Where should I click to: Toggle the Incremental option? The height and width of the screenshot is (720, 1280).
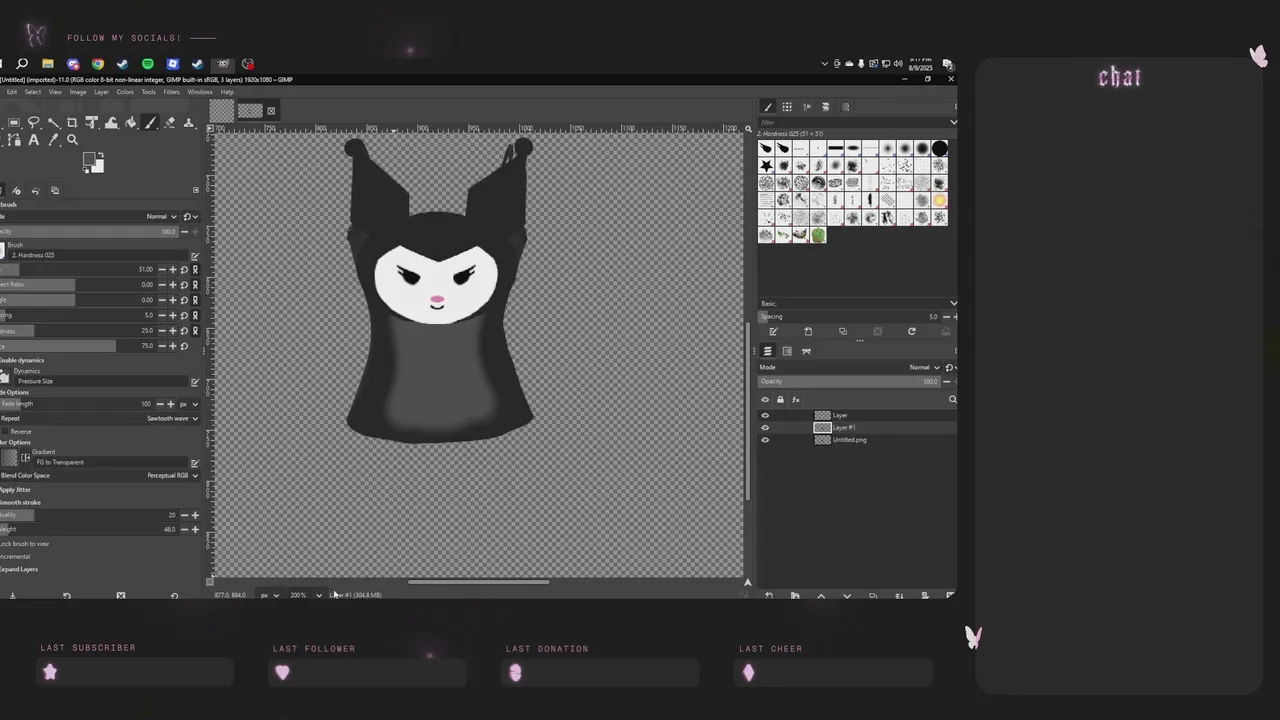[x=15, y=556]
